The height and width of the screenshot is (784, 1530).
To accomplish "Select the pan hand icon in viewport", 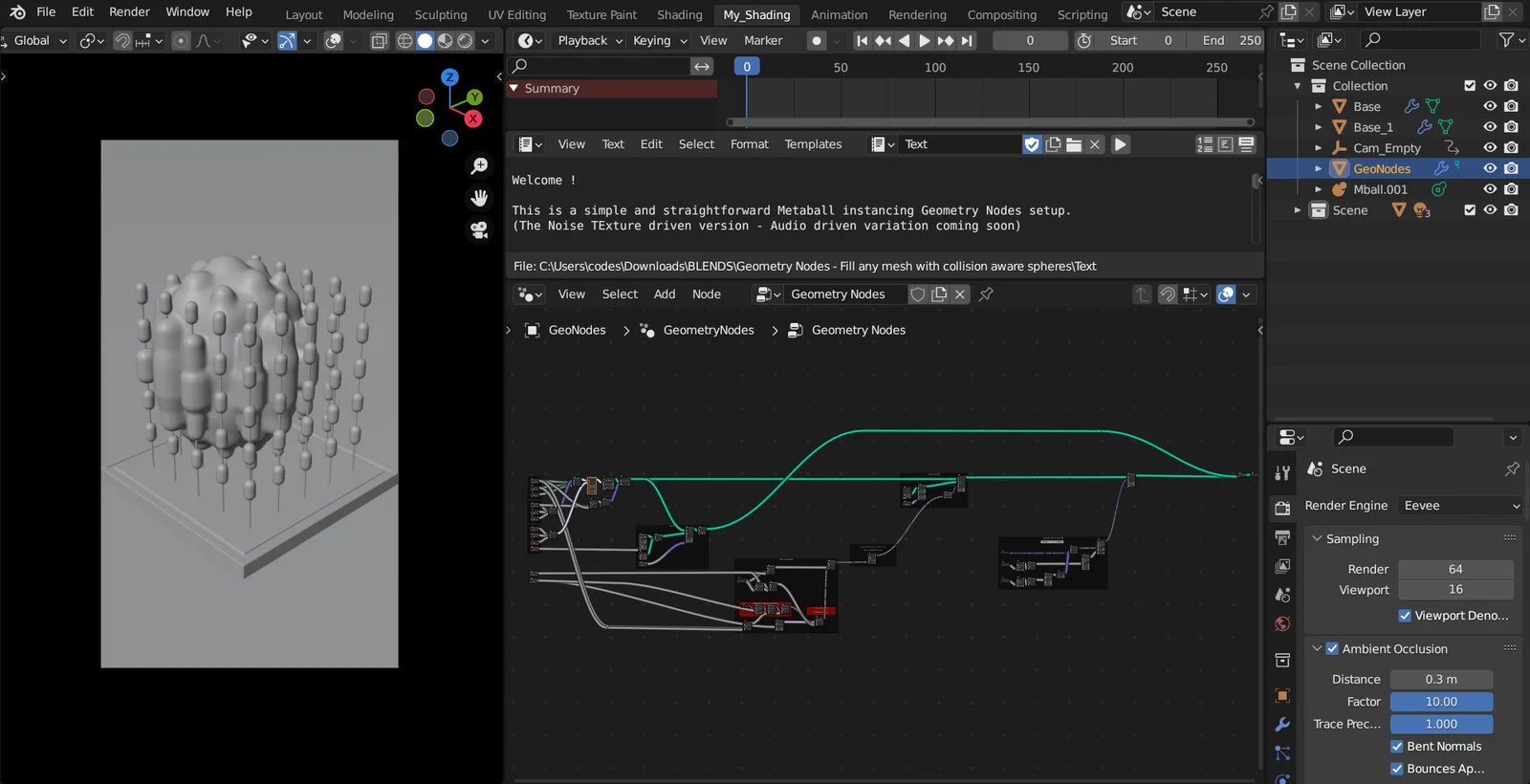I will [479, 198].
